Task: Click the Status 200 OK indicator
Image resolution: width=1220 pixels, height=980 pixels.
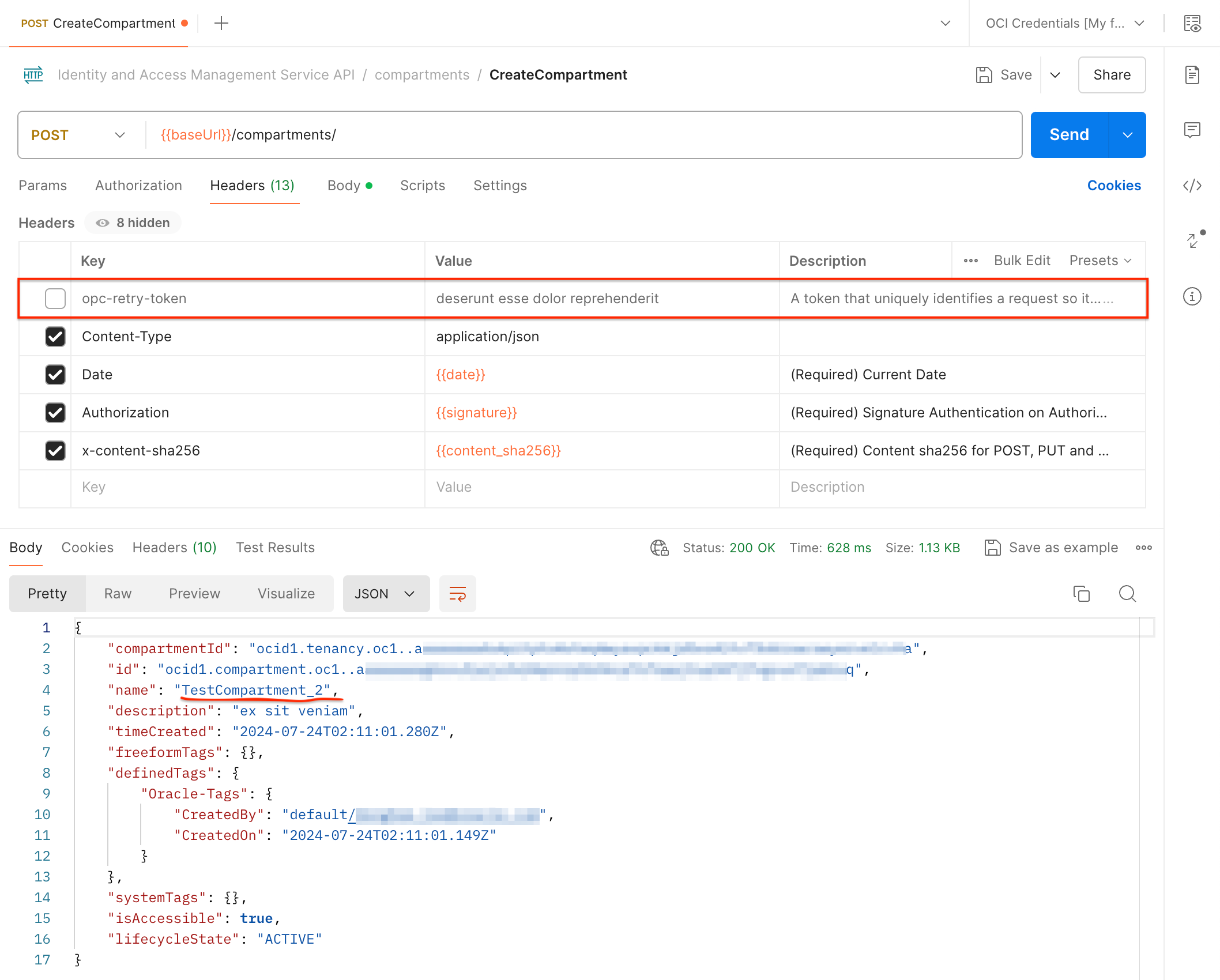Action: click(729, 548)
